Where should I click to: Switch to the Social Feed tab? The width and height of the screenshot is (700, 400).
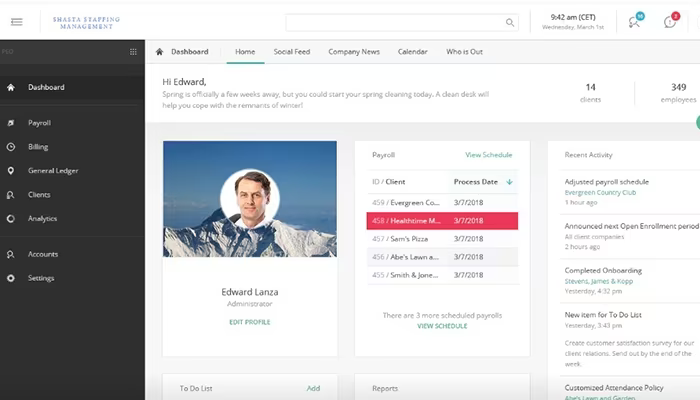tap(292, 52)
